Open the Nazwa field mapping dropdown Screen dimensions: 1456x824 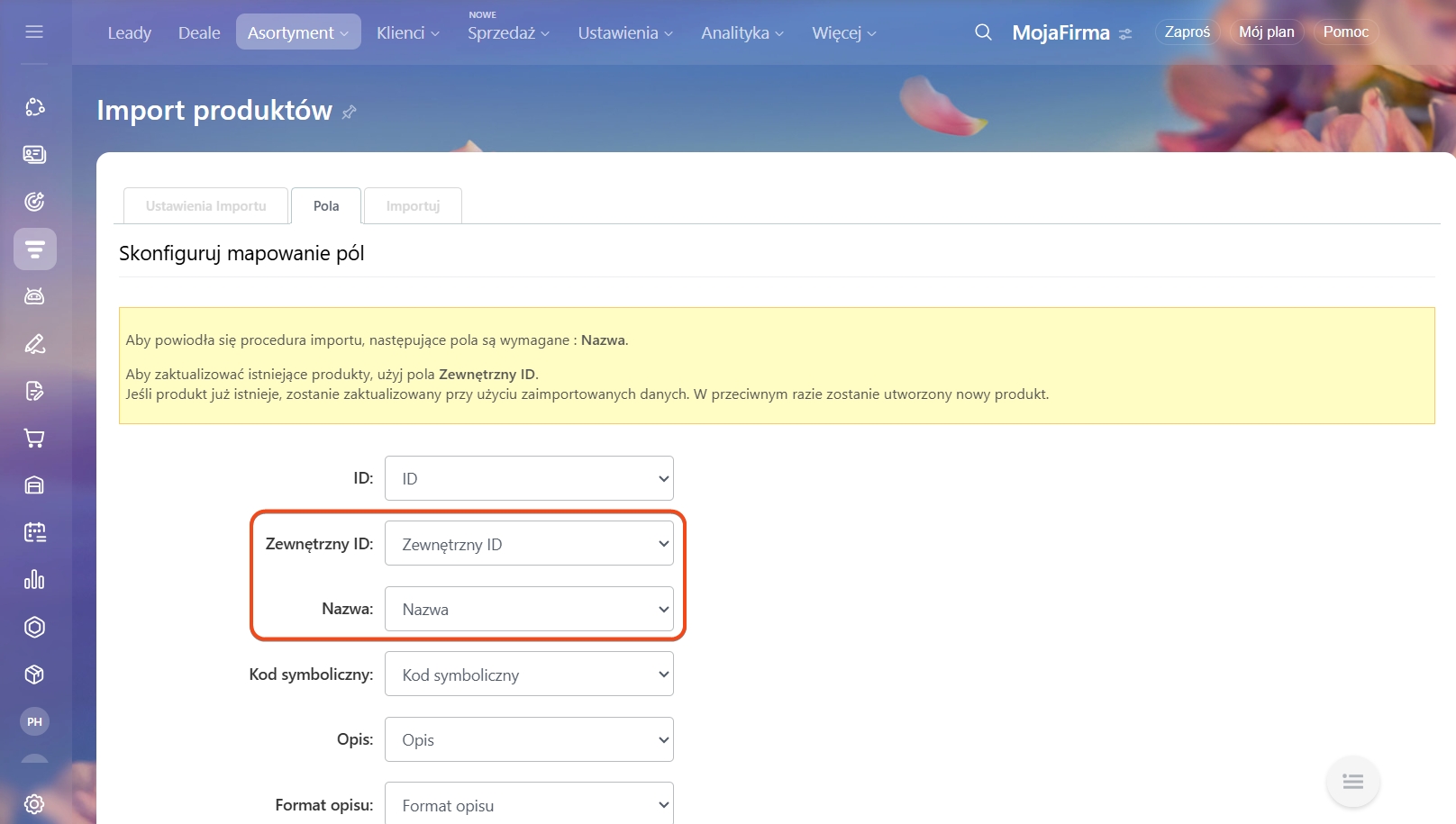[529, 610]
